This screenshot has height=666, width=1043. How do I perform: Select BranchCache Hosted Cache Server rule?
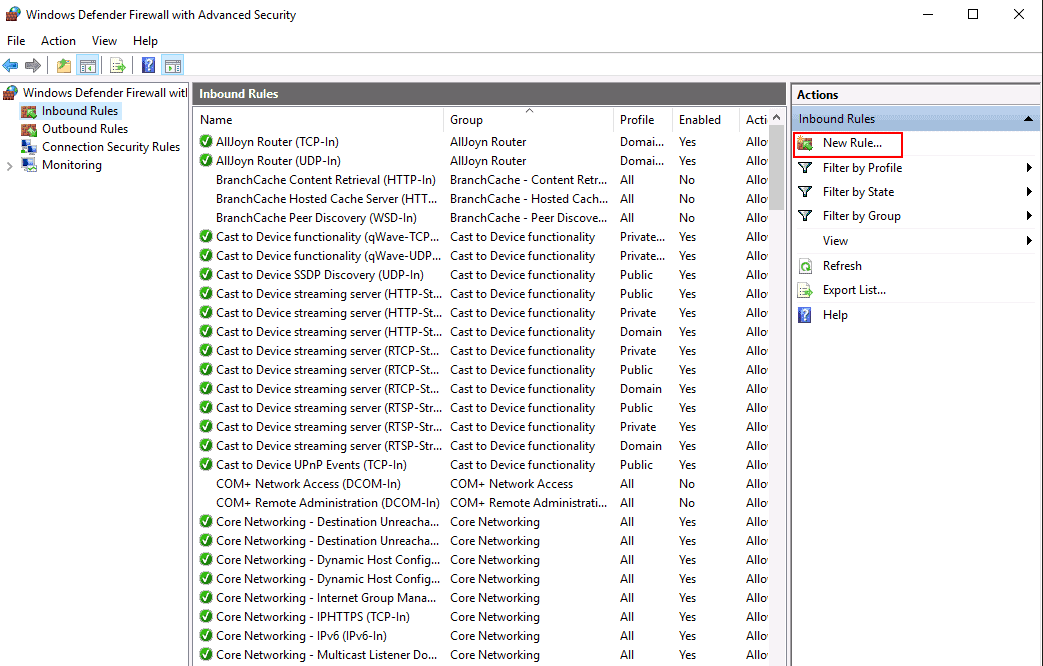point(326,199)
